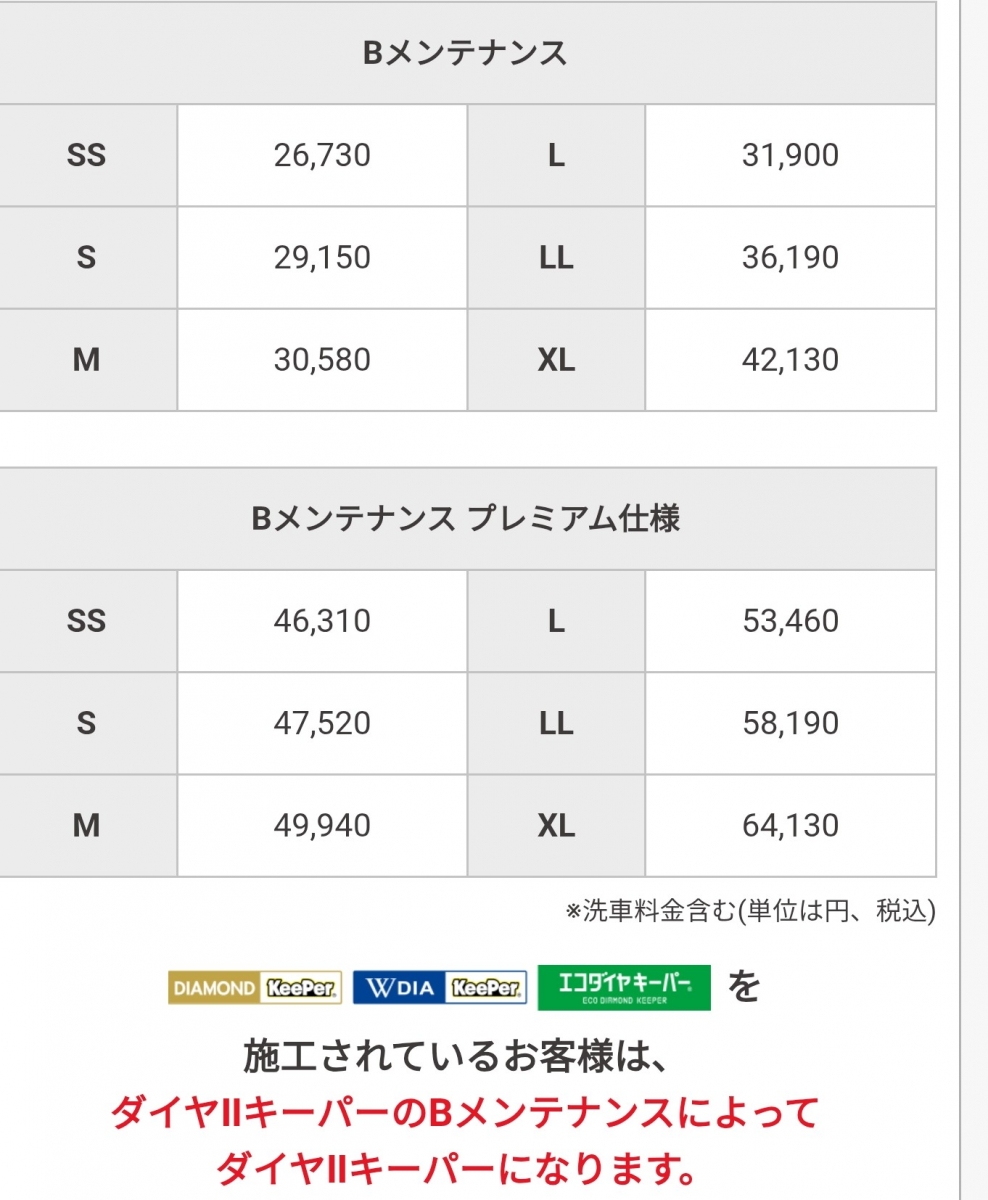Image resolution: width=988 pixels, height=1200 pixels.
Task: Tap the 36,190 price for LL size
Action: pyautogui.click(x=791, y=257)
